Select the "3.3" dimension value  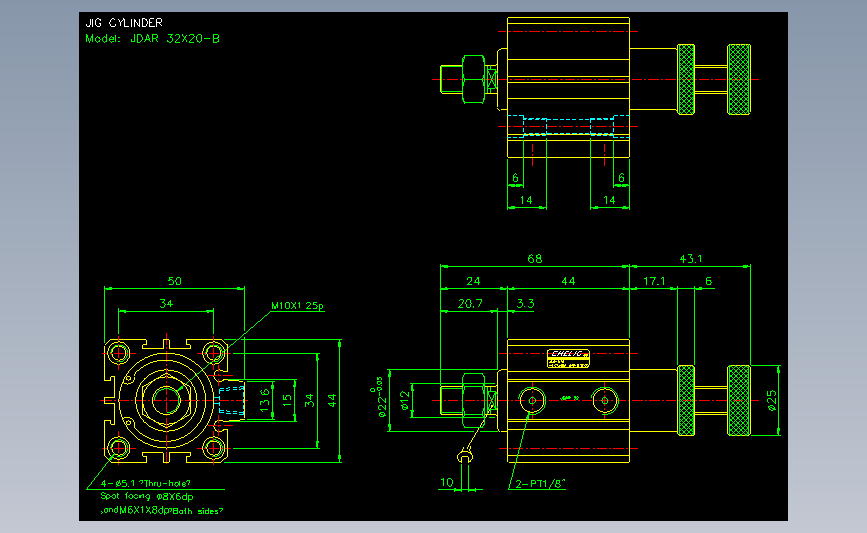click(525, 304)
